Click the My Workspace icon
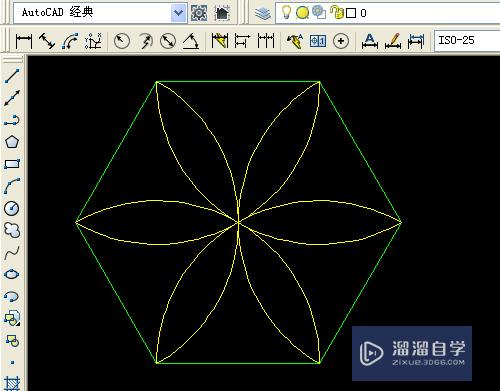500x391 pixels. 222,13
